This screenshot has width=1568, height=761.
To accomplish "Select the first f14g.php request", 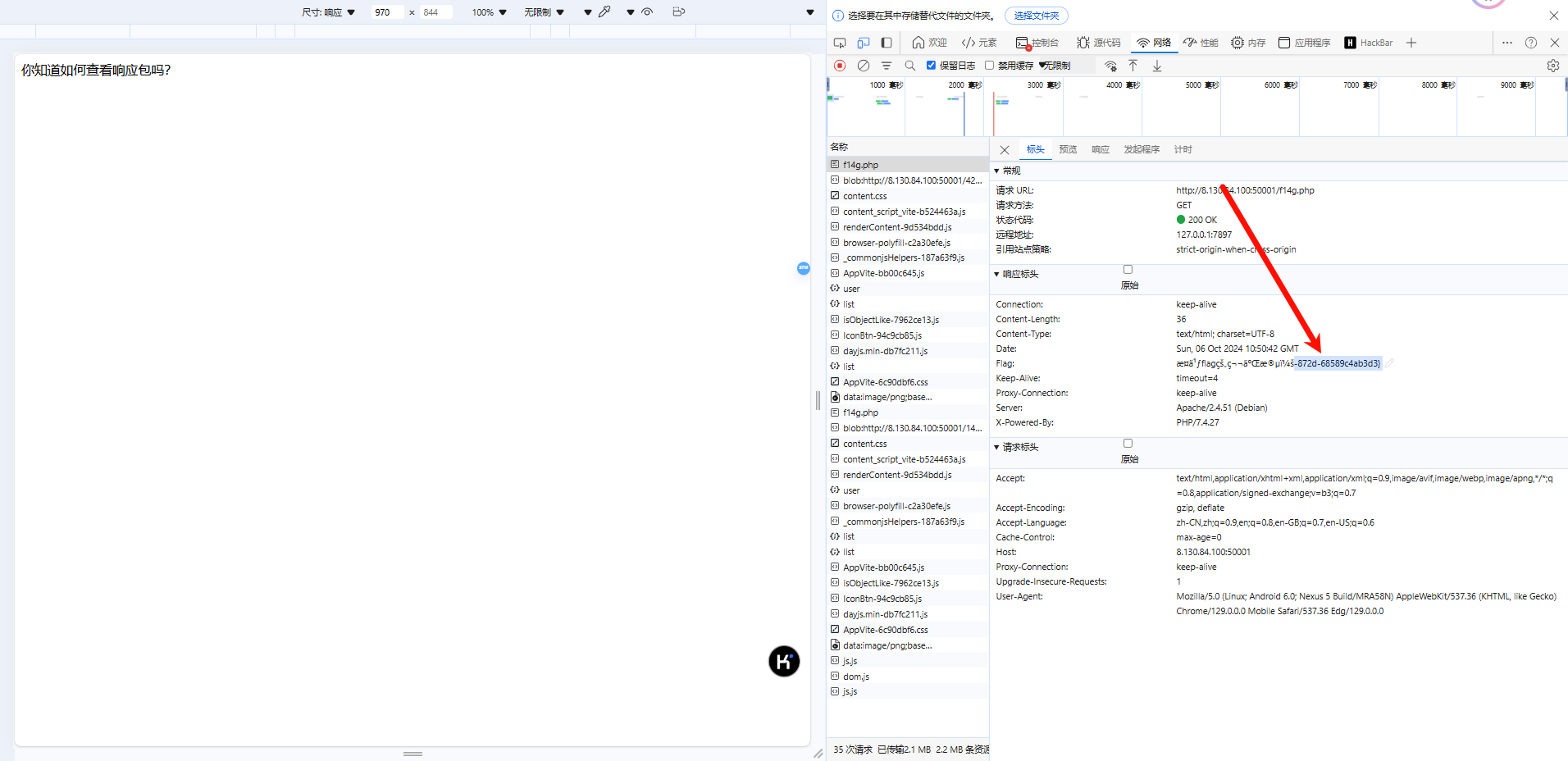I will 908,165.
